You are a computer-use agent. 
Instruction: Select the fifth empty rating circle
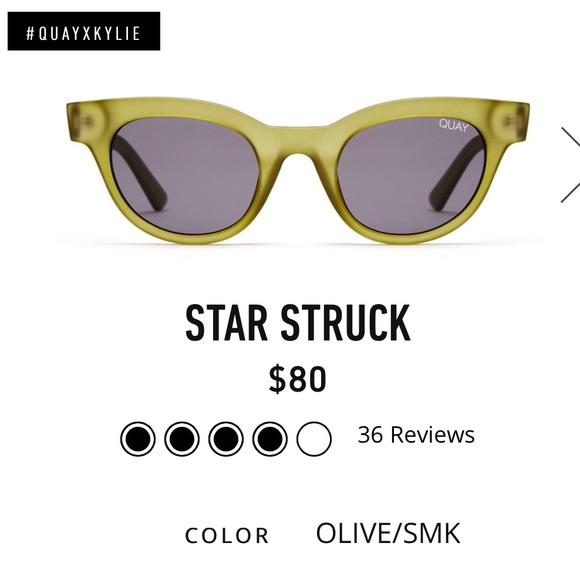(x=314, y=439)
